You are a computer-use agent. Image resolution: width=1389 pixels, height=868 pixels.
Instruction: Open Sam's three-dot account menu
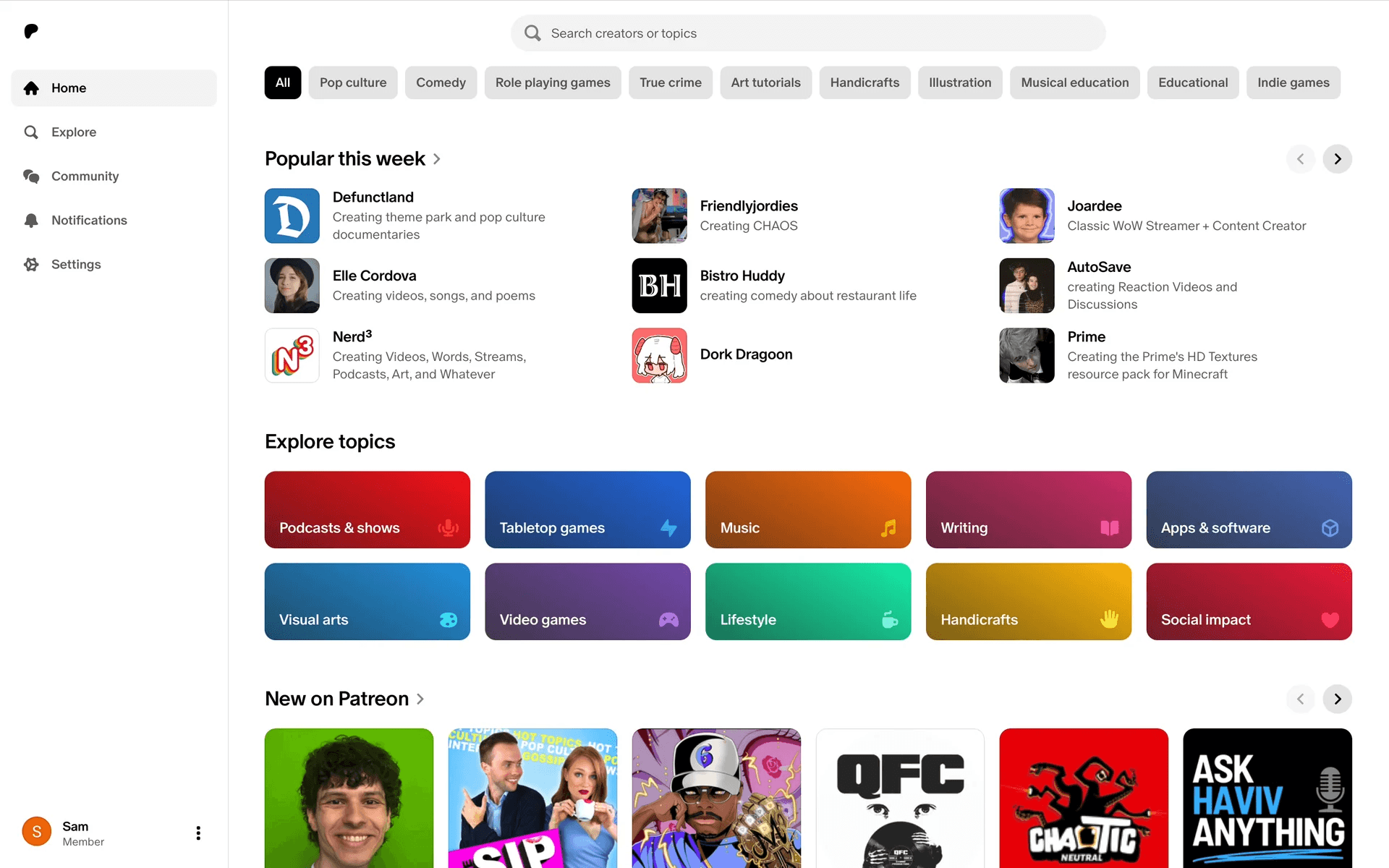coord(198,833)
